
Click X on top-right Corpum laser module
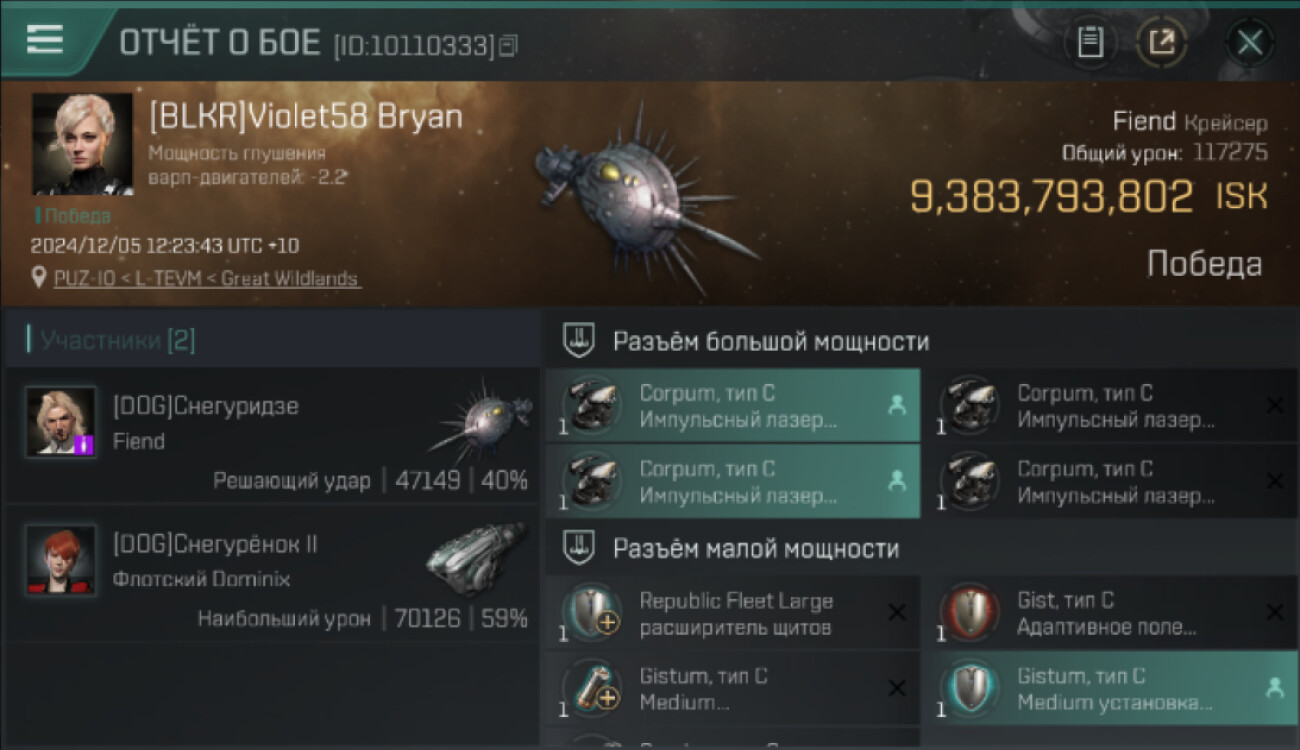coord(1274,405)
